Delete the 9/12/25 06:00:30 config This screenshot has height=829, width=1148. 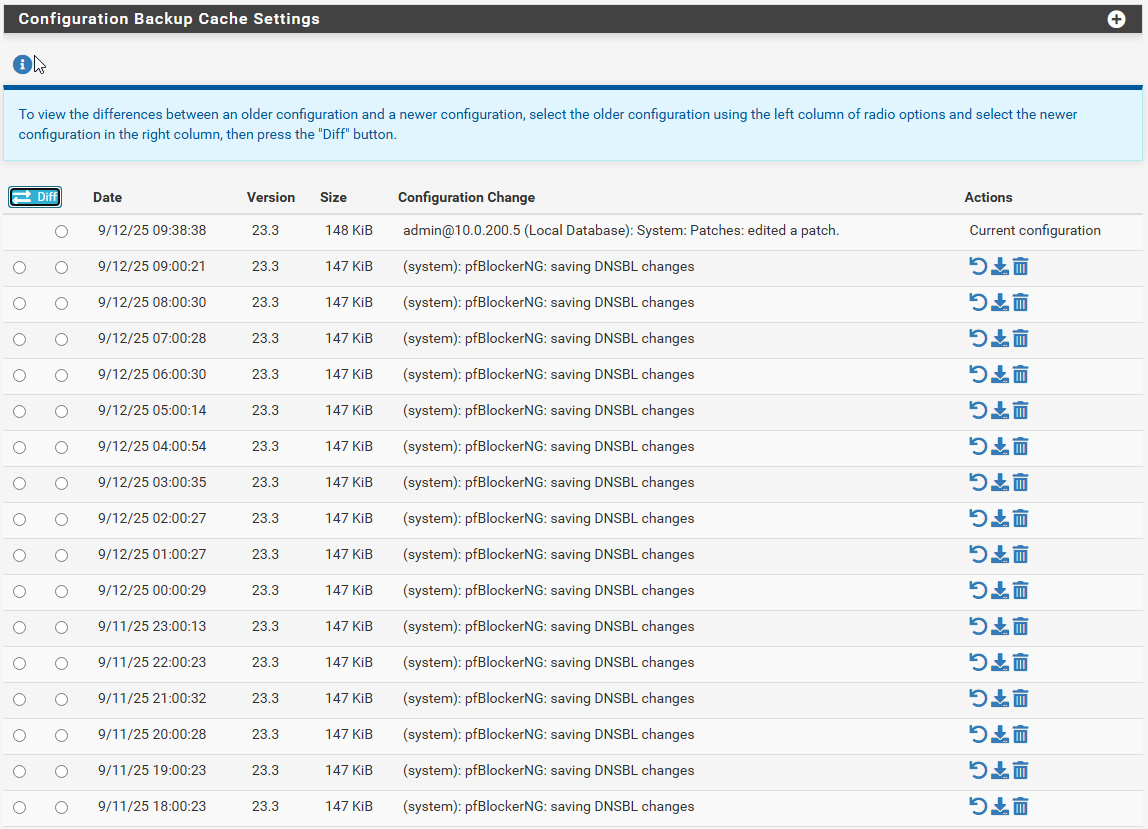[1021, 374]
